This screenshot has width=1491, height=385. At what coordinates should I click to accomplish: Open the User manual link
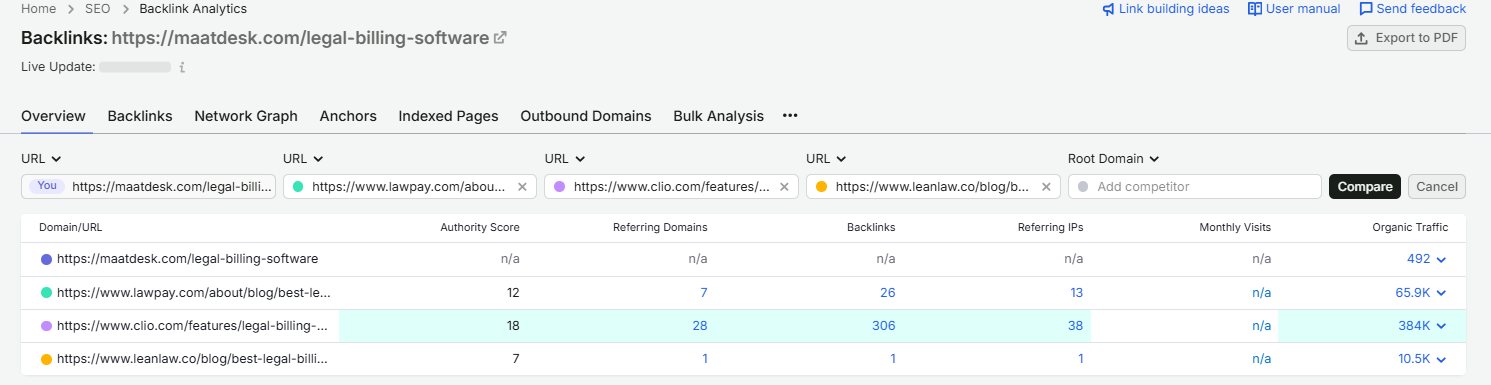(x=1294, y=9)
